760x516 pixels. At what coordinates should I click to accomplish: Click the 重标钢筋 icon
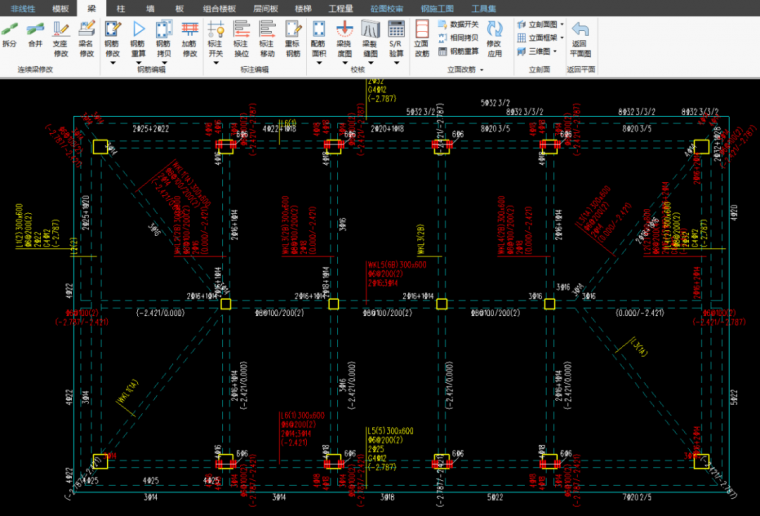click(292, 35)
